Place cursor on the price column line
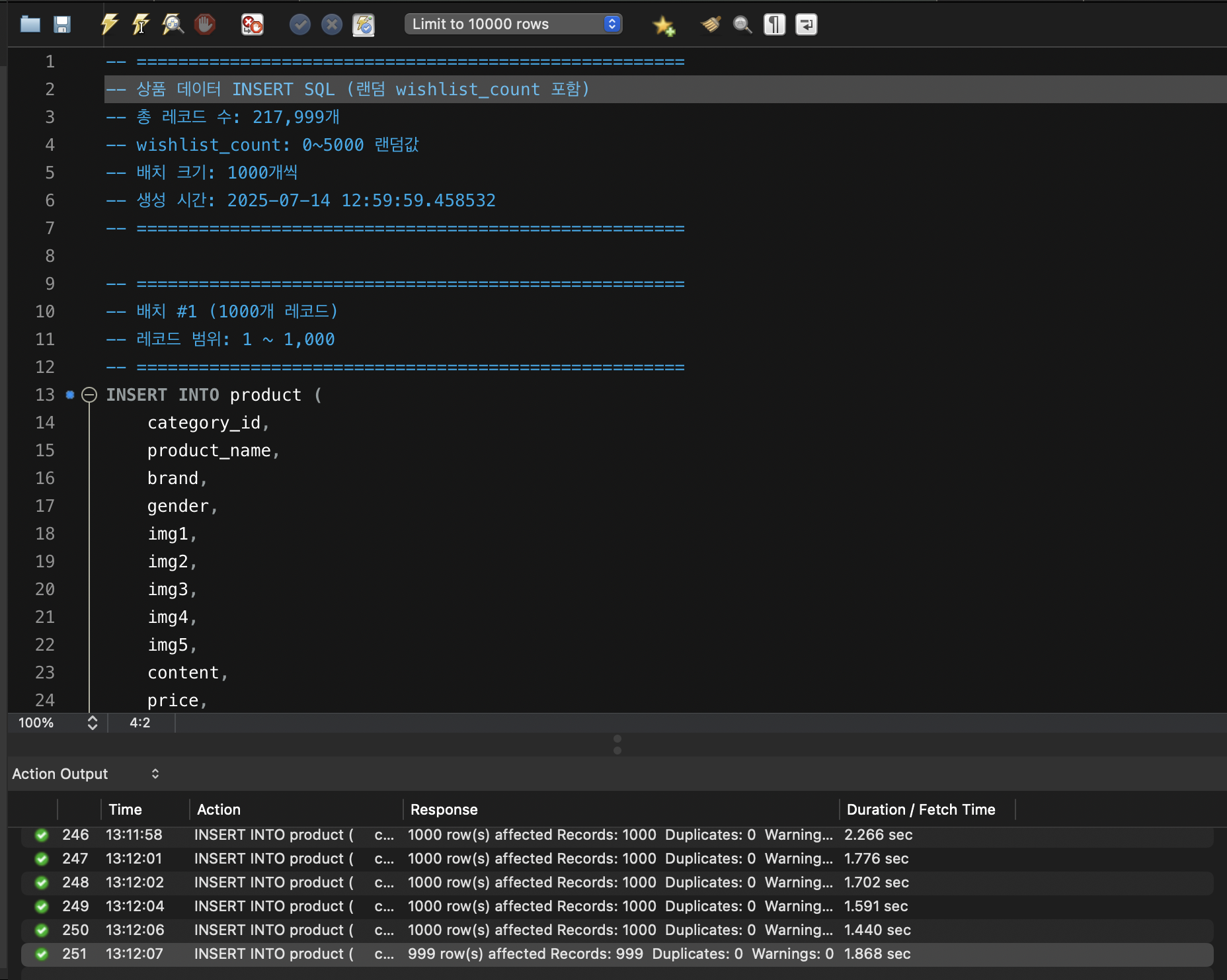The image size is (1227, 980). pos(177,700)
